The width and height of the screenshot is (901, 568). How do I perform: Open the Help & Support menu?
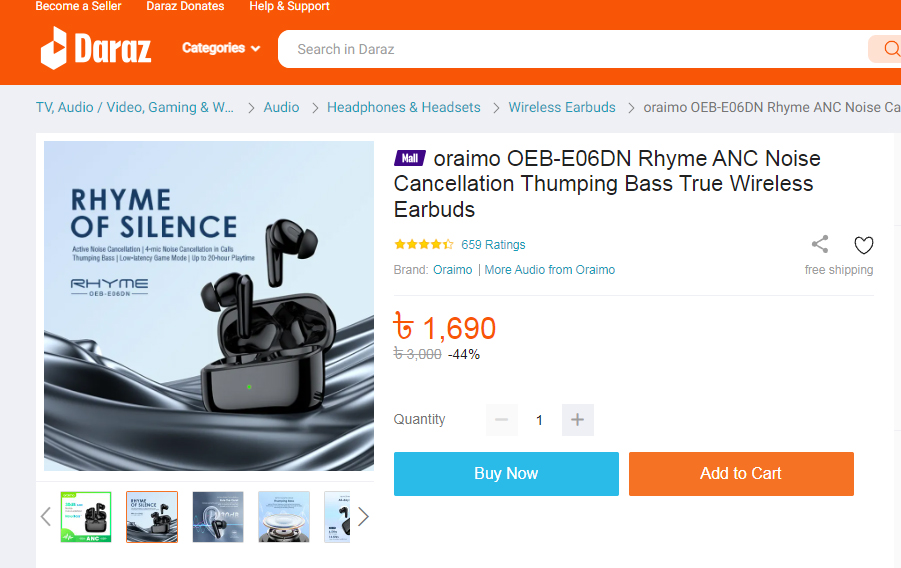(x=289, y=6)
